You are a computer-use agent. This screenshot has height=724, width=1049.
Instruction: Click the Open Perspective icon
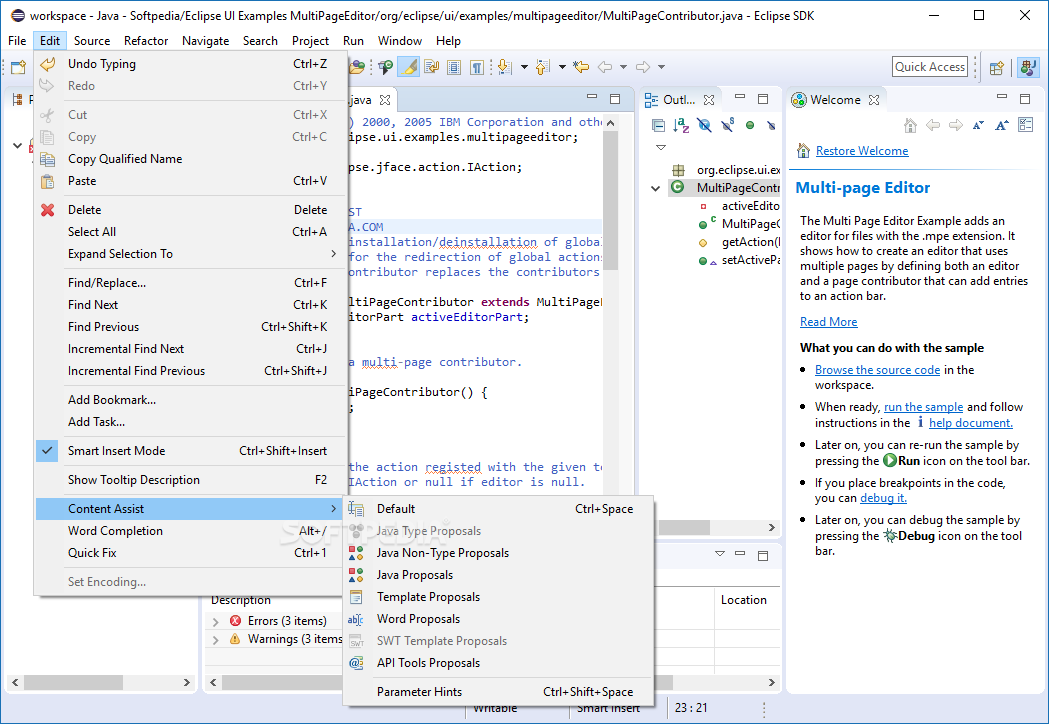tap(997, 67)
